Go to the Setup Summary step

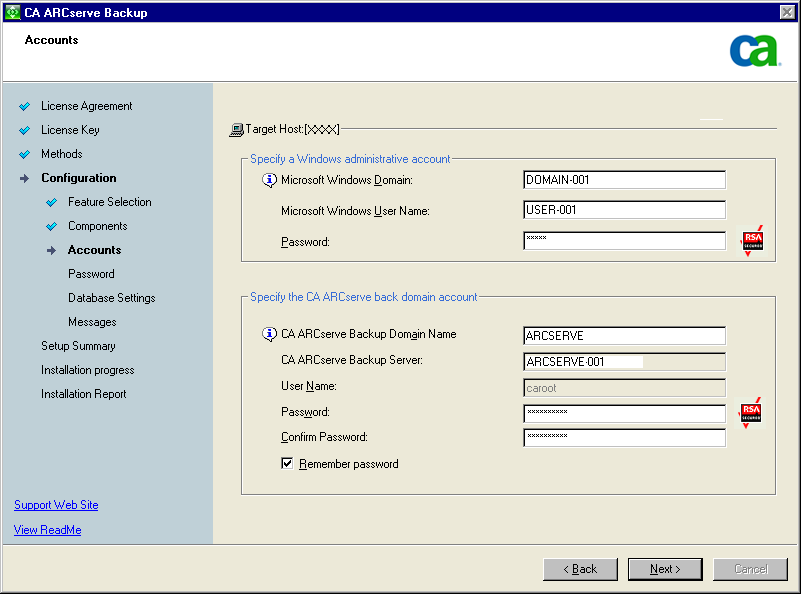(78, 346)
